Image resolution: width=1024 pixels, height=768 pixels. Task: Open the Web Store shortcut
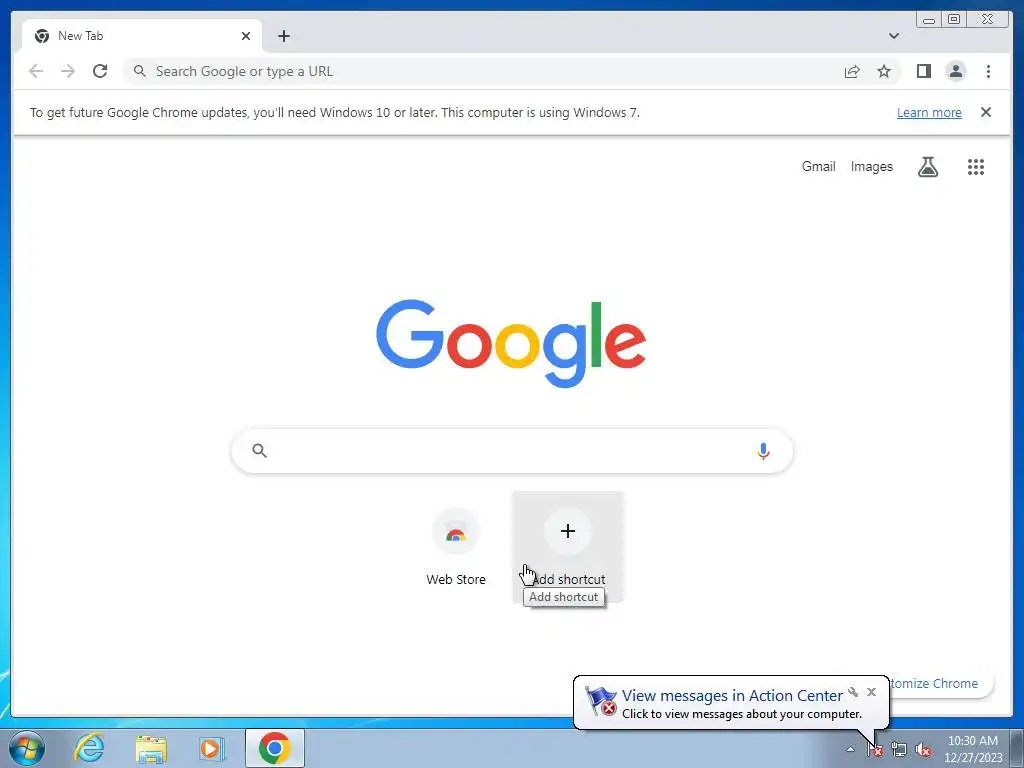456,547
